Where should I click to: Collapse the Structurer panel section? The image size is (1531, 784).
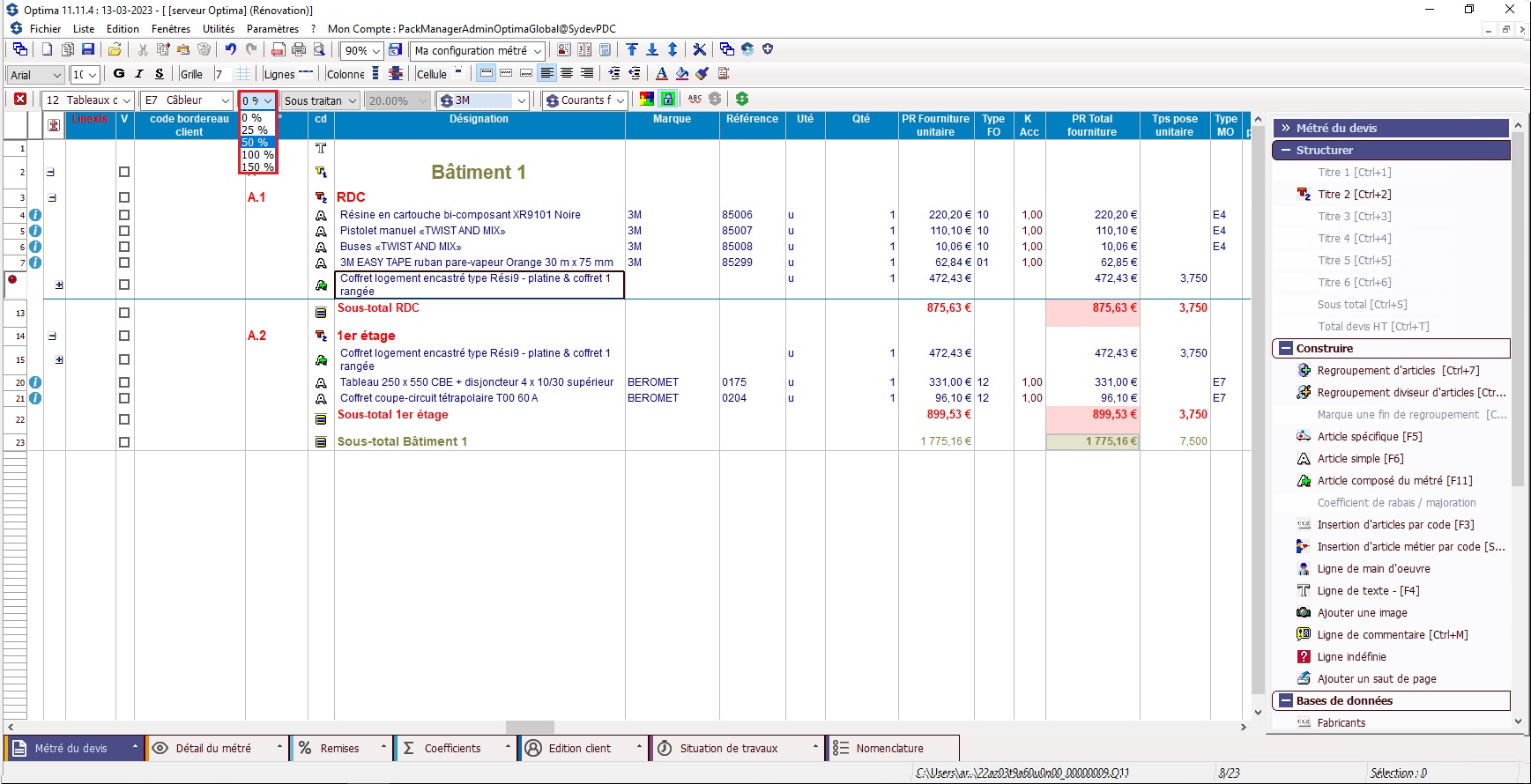(1287, 151)
